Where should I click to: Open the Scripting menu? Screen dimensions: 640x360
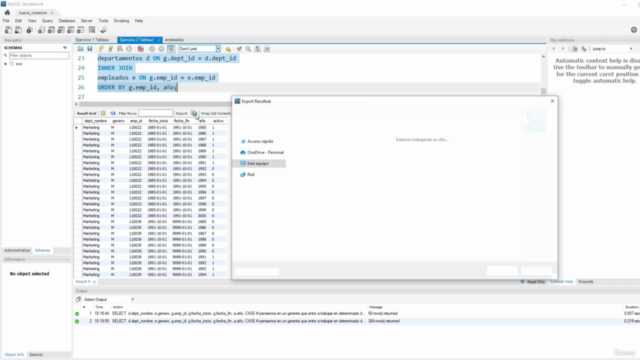(121, 21)
